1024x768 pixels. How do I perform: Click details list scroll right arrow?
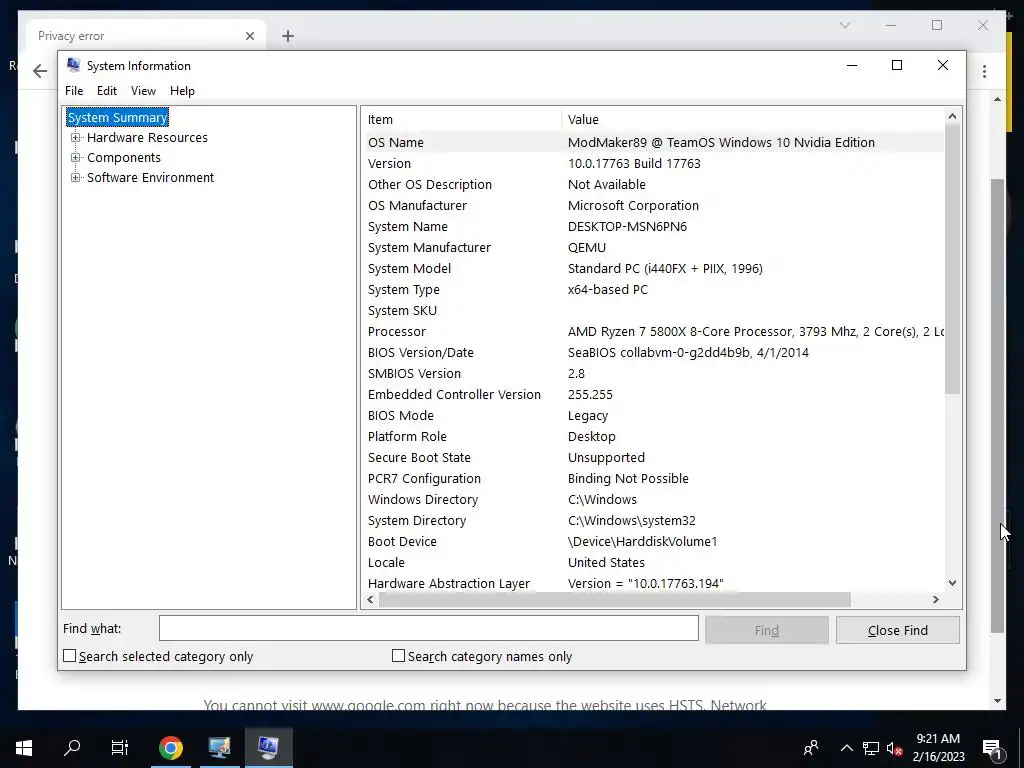pos(936,600)
